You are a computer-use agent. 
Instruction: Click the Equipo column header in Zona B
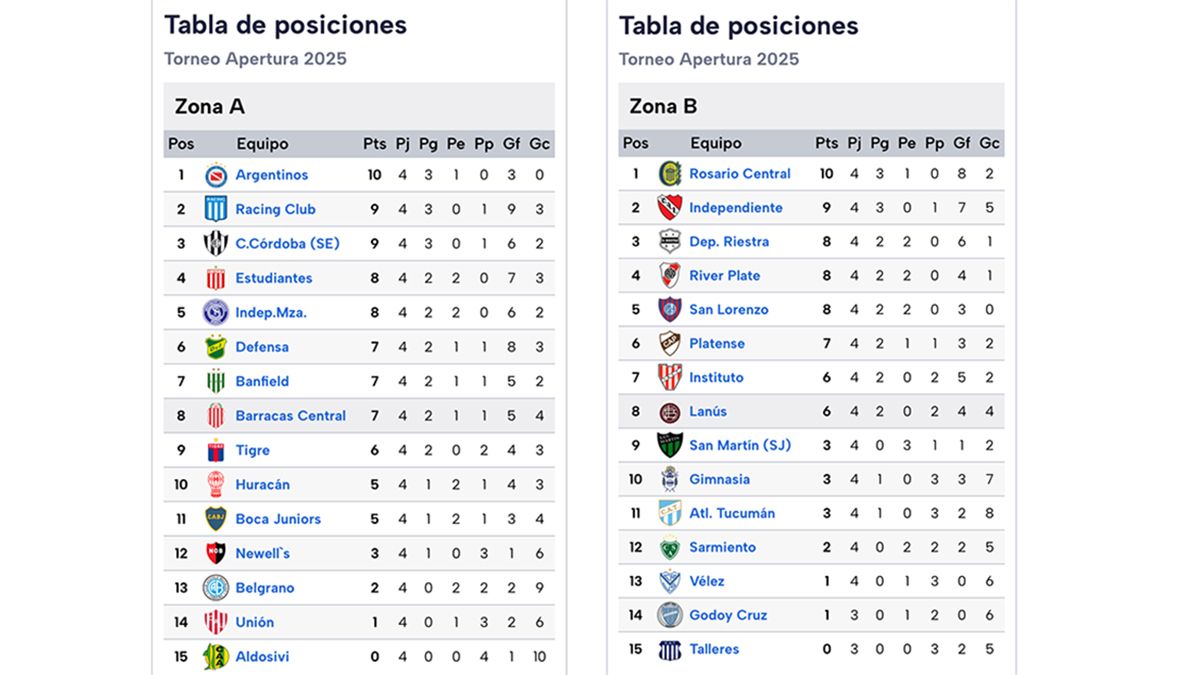coord(716,143)
